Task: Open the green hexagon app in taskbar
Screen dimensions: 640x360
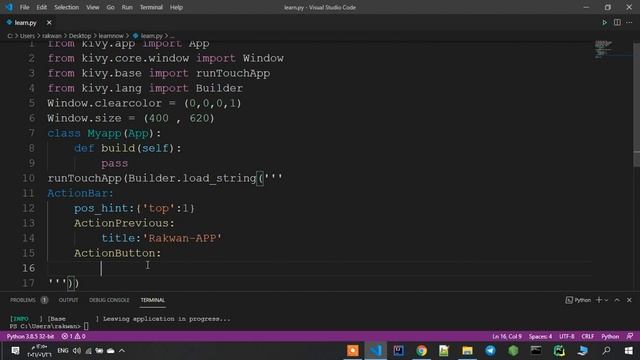Action: pyautogui.click(x=513, y=351)
